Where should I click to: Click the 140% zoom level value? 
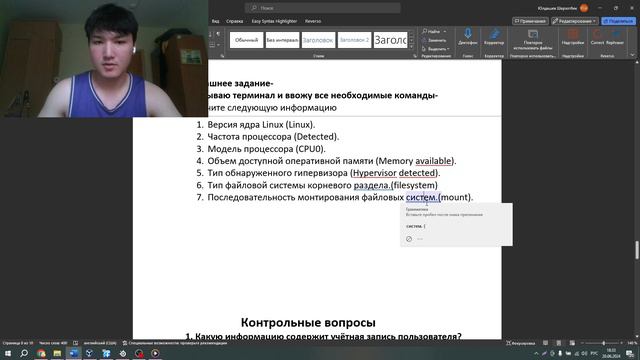click(x=631, y=343)
